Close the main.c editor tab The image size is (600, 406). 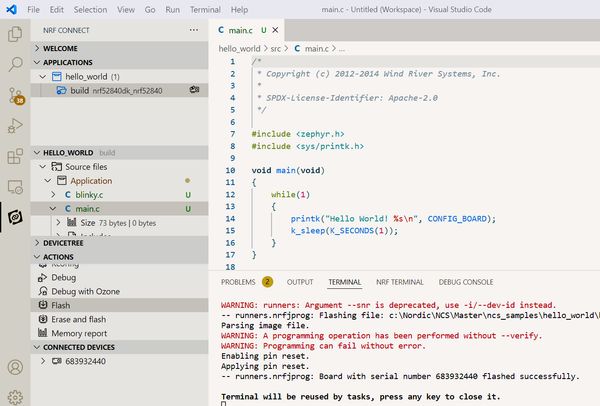[x=275, y=30]
